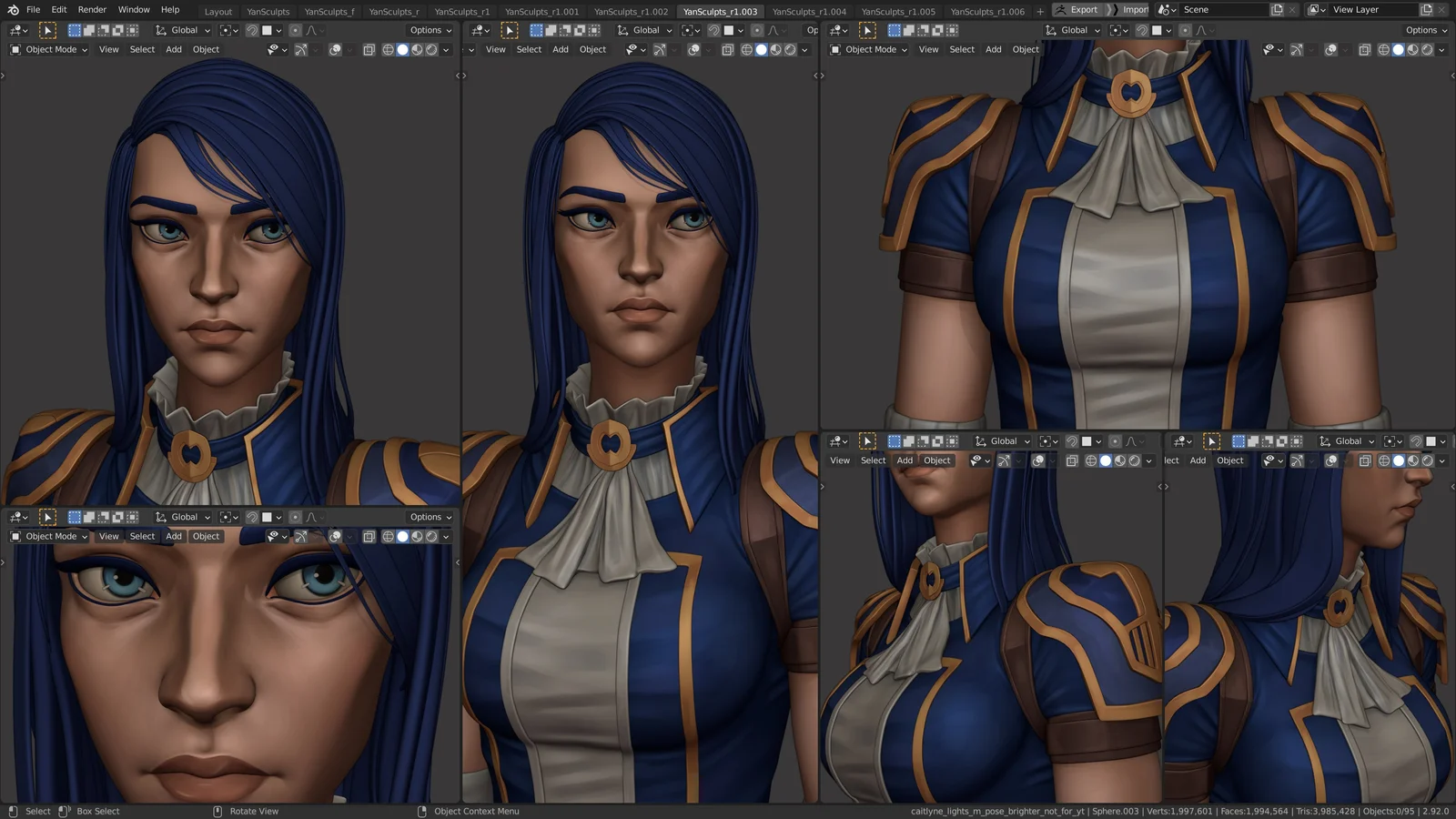Screen dimensions: 1456x819
Task: Expand the Options dropdown on the header
Action: point(429,30)
